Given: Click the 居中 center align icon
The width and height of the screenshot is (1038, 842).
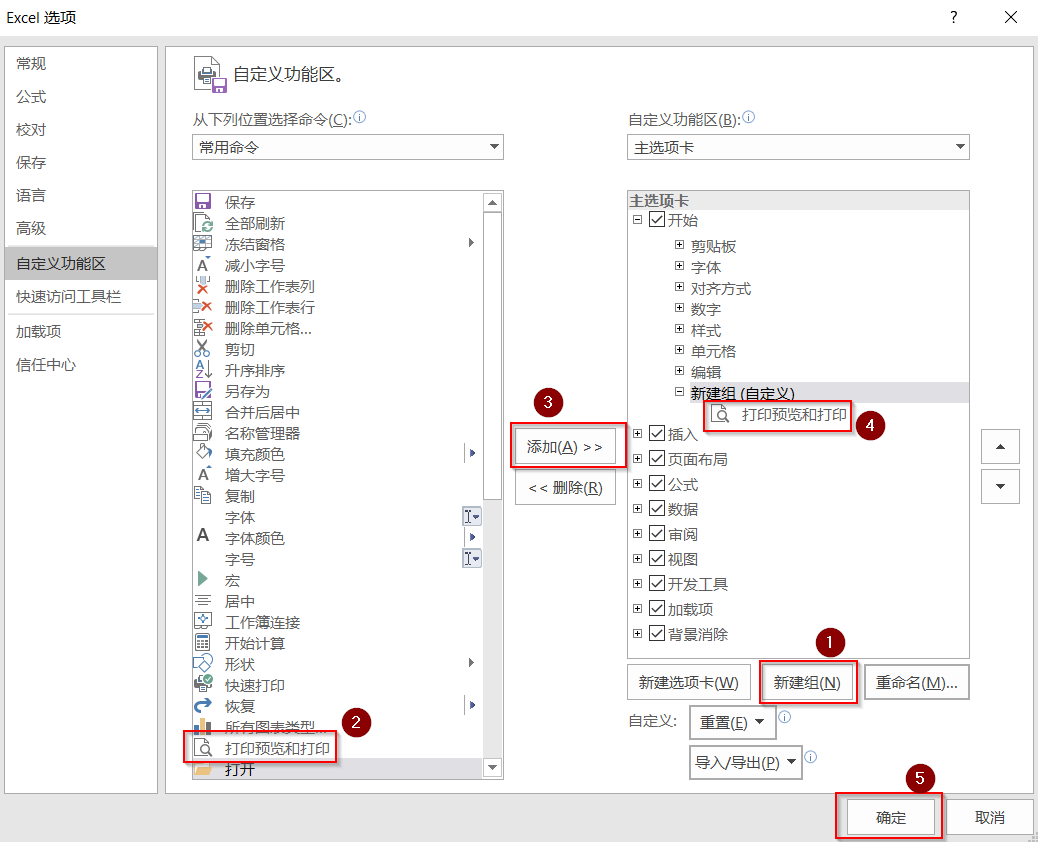Looking at the screenshot, I should 203,600.
